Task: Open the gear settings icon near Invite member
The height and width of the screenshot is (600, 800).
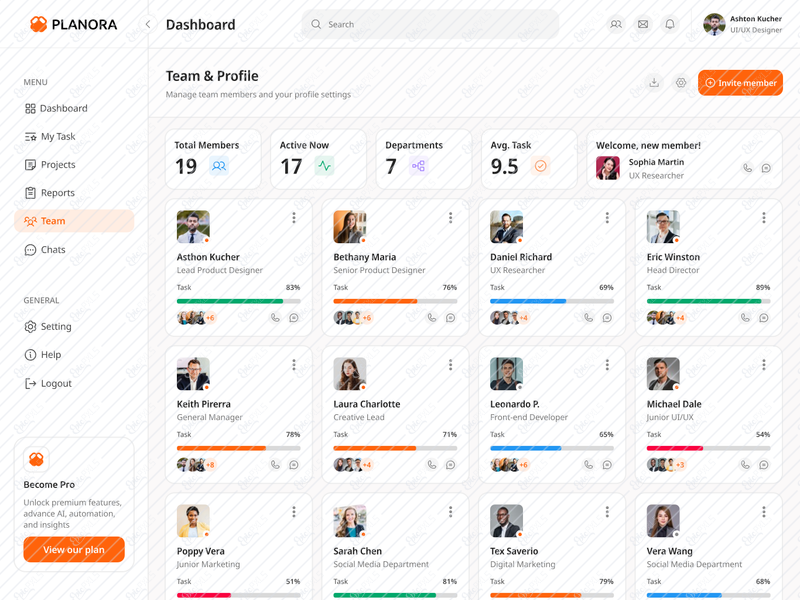Action: tap(681, 83)
